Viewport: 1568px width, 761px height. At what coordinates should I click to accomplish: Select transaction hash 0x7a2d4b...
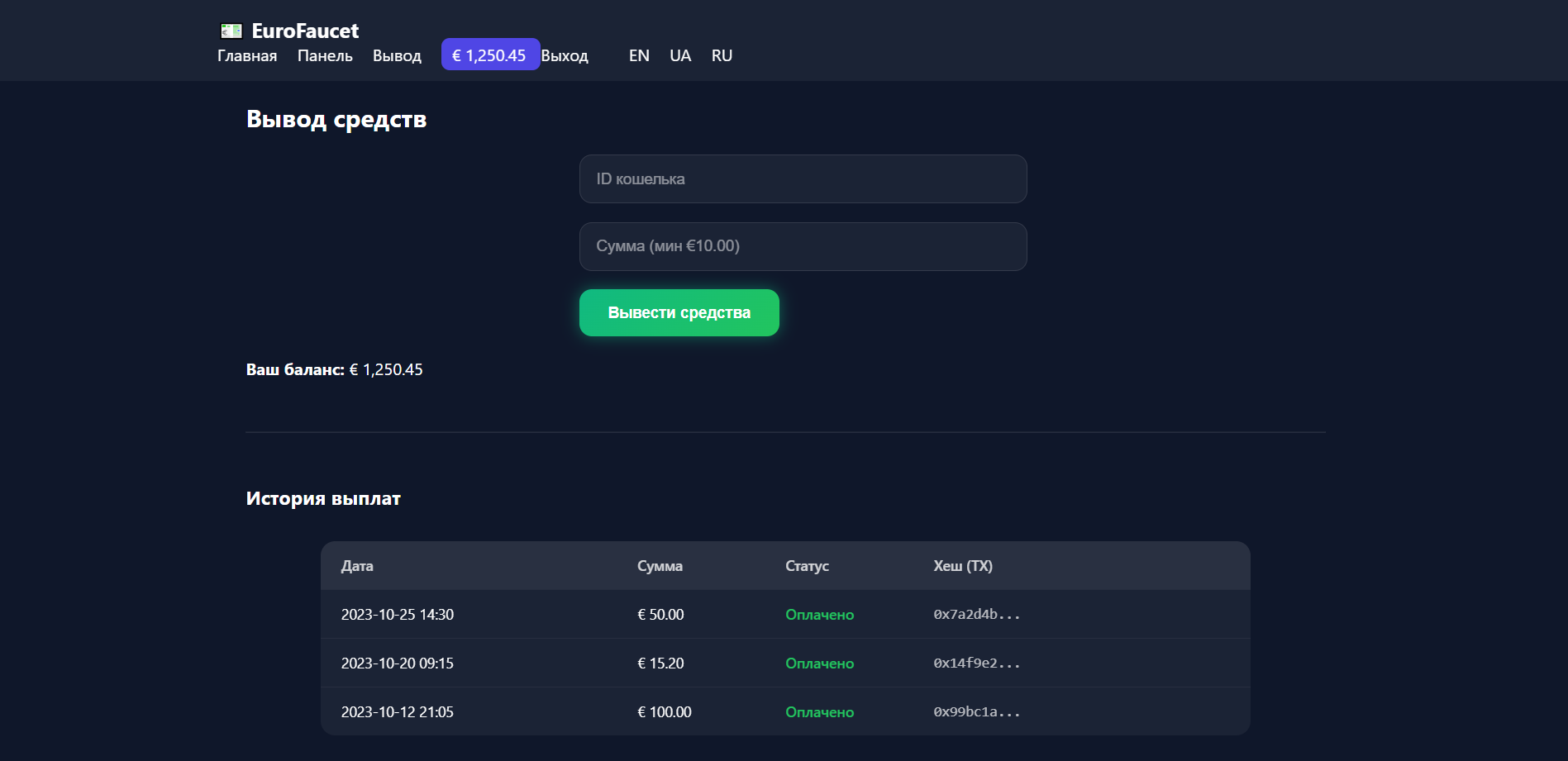(x=976, y=615)
